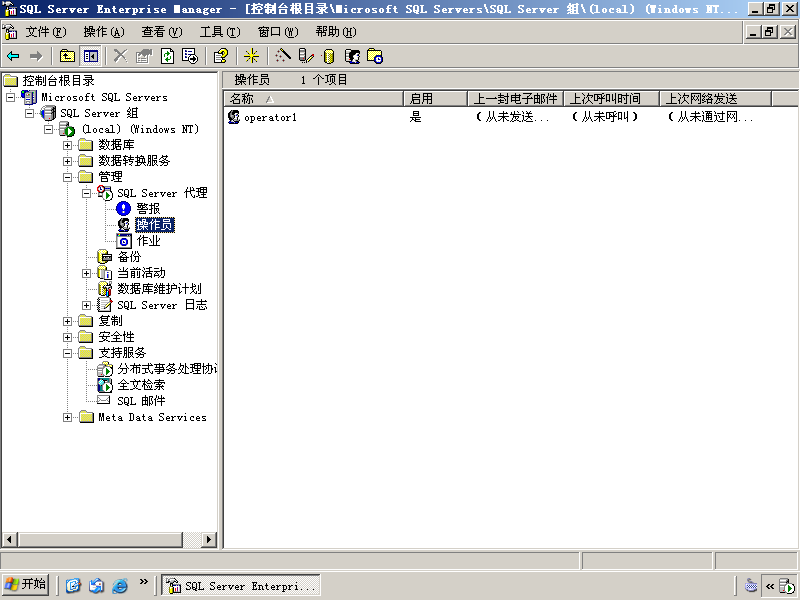Open Help via question mark icon
The height and width of the screenshot is (600, 800).
(221, 56)
